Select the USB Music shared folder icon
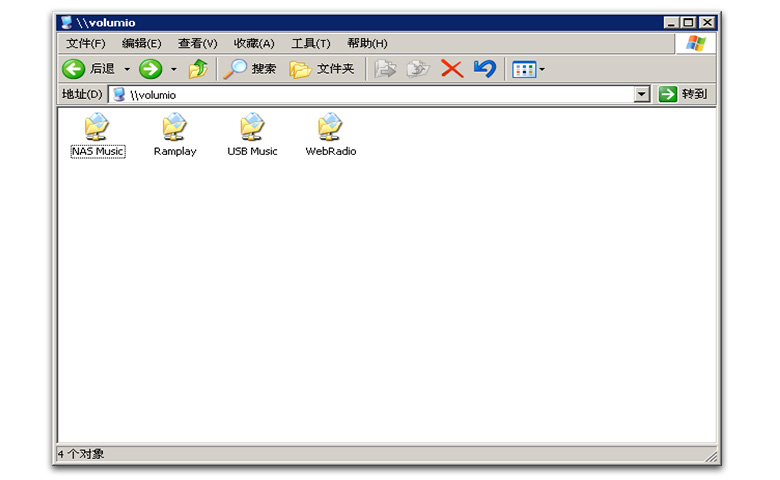Image resolution: width=780 pixels, height=480 pixels. [x=252, y=126]
